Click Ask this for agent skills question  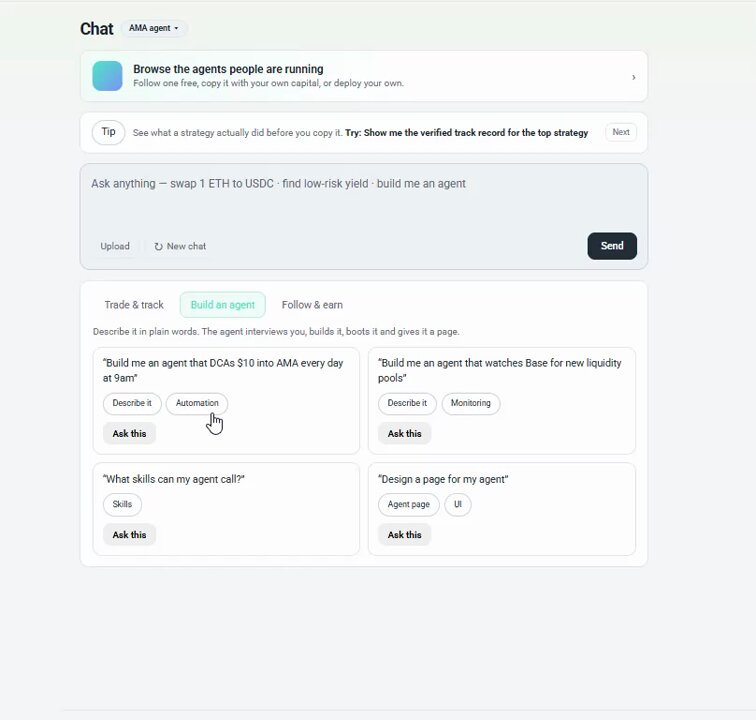click(x=129, y=535)
